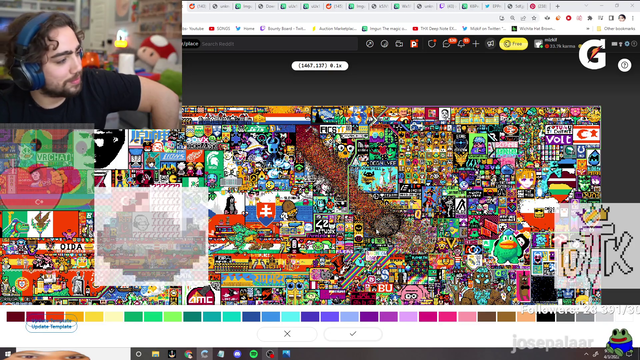Image resolution: width=640 pixels, height=360 pixels.
Task: Open the Photos app in the taskbar
Action: click(286, 354)
